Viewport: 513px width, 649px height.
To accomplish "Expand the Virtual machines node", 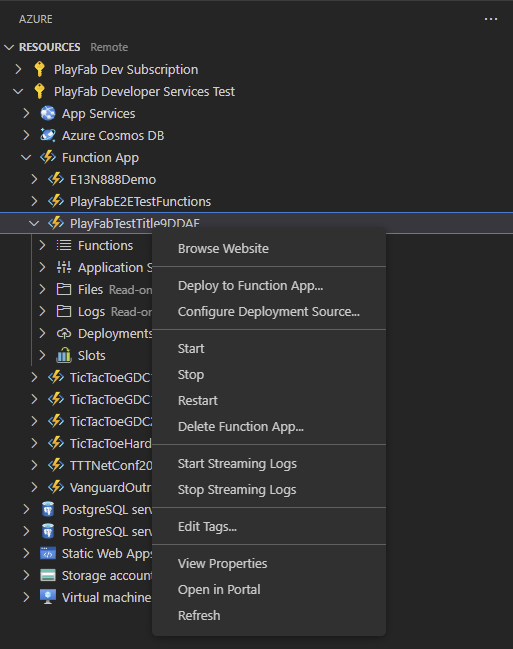I will [x=26, y=597].
